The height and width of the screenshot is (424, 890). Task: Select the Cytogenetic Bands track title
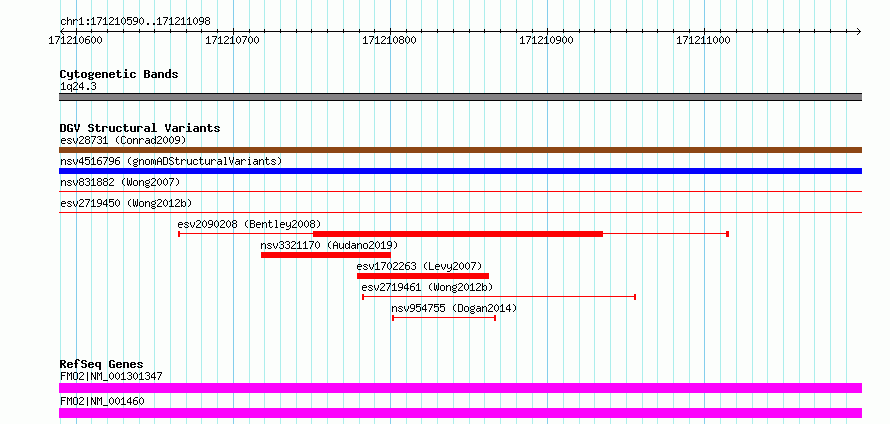[x=119, y=74]
